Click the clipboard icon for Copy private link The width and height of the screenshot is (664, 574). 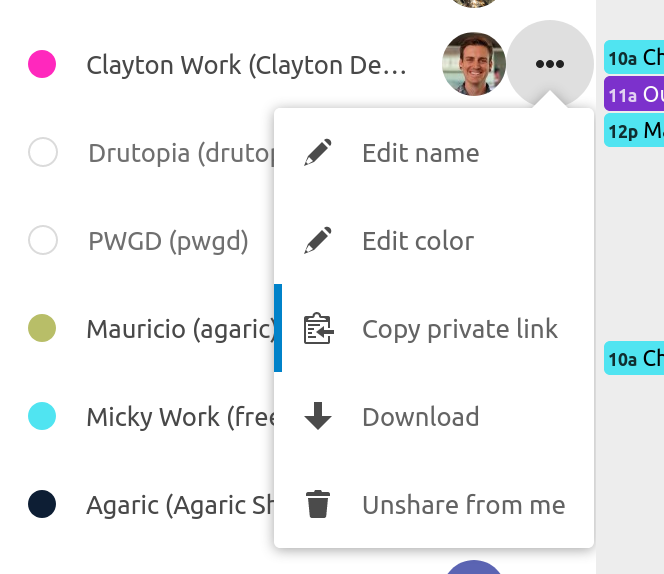318,329
